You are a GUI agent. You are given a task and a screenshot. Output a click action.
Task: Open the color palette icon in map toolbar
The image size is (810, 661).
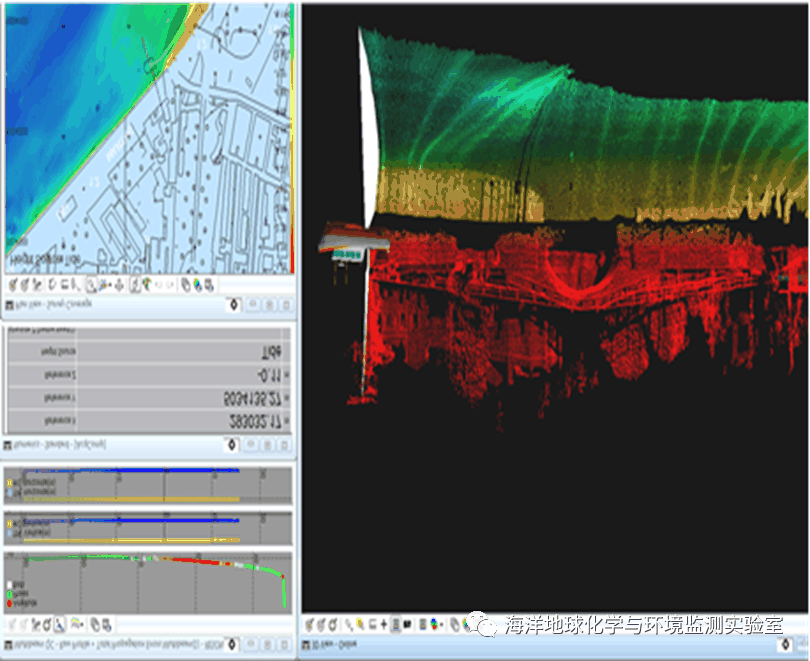pos(198,286)
